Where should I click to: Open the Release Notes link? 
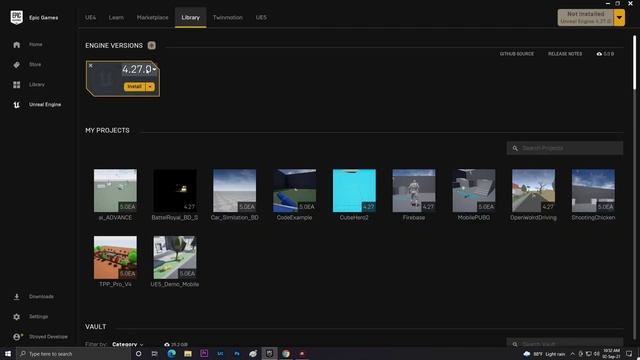click(565, 54)
